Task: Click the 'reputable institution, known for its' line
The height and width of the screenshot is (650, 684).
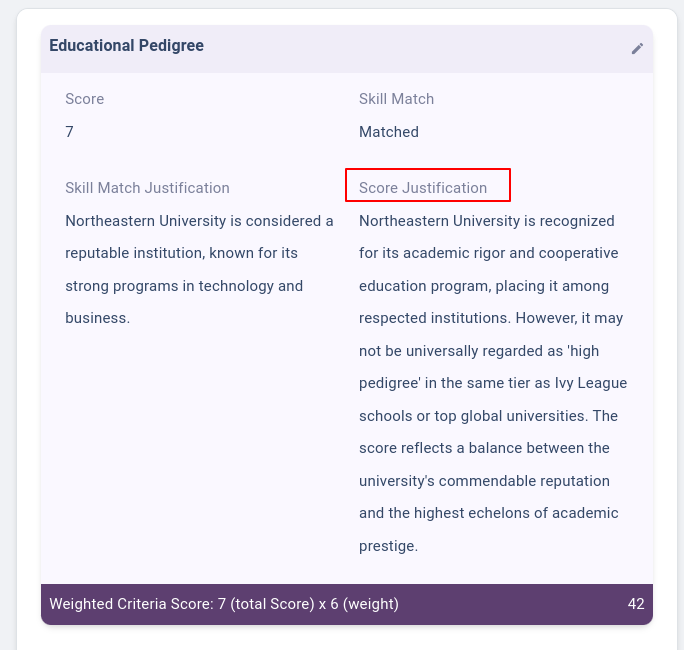Action: point(181,253)
